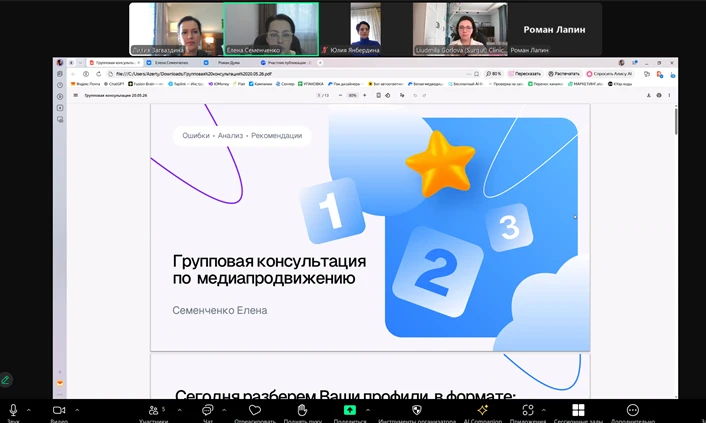The height and width of the screenshot is (423, 706).
Task: Mute the Zoom microphone
Action: (13, 410)
